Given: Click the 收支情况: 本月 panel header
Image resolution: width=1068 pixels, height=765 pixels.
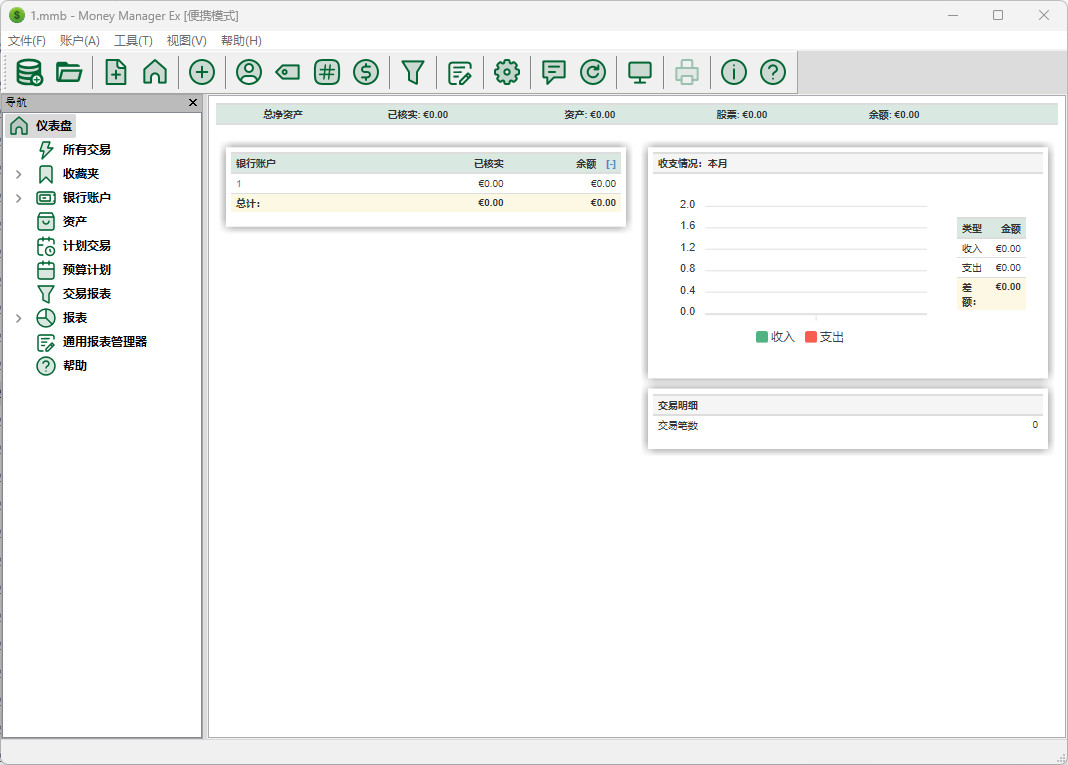Looking at the screenshot, I should click(847, 163).
